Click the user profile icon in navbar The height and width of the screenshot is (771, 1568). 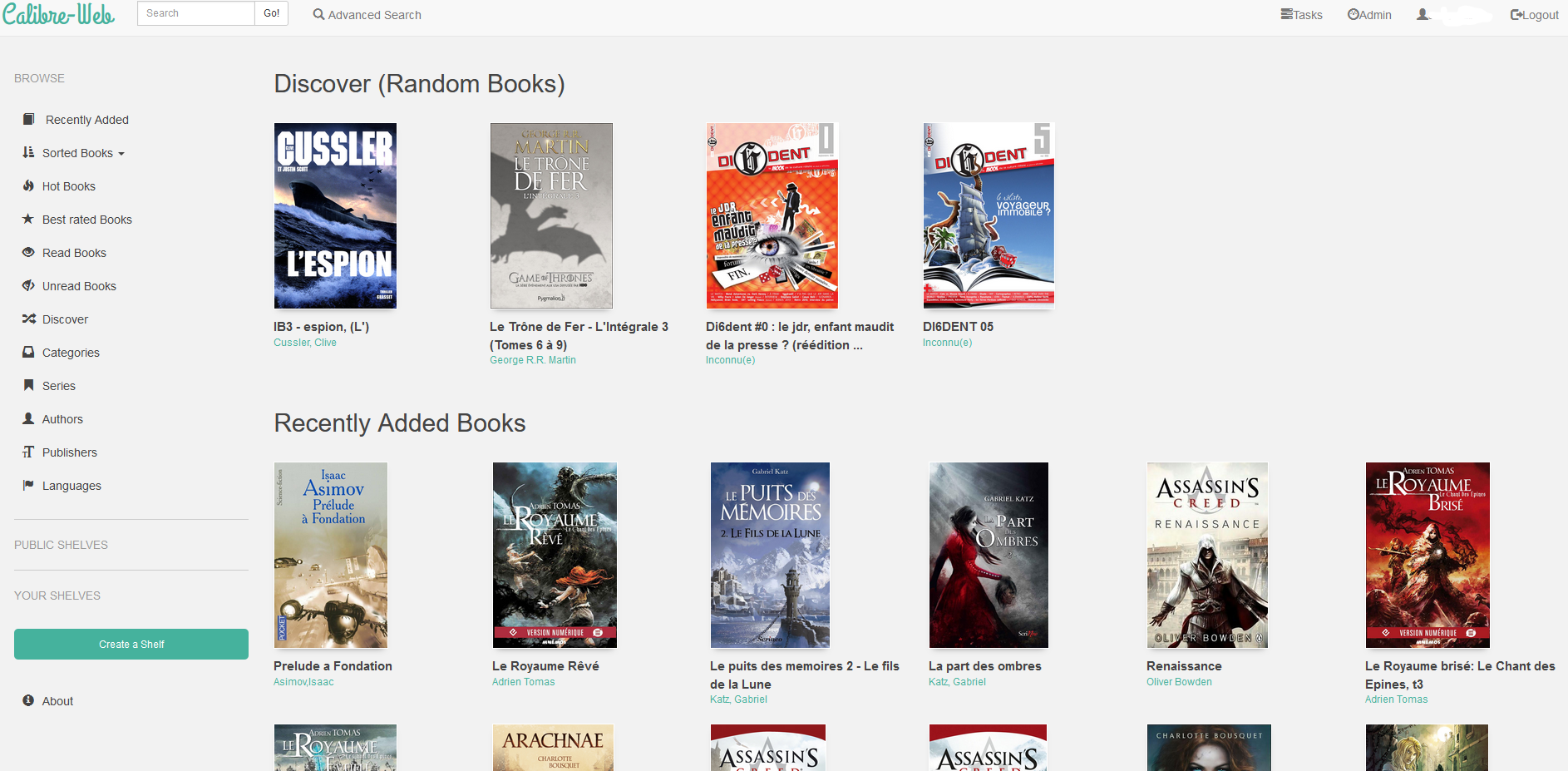coord(1423,14)
